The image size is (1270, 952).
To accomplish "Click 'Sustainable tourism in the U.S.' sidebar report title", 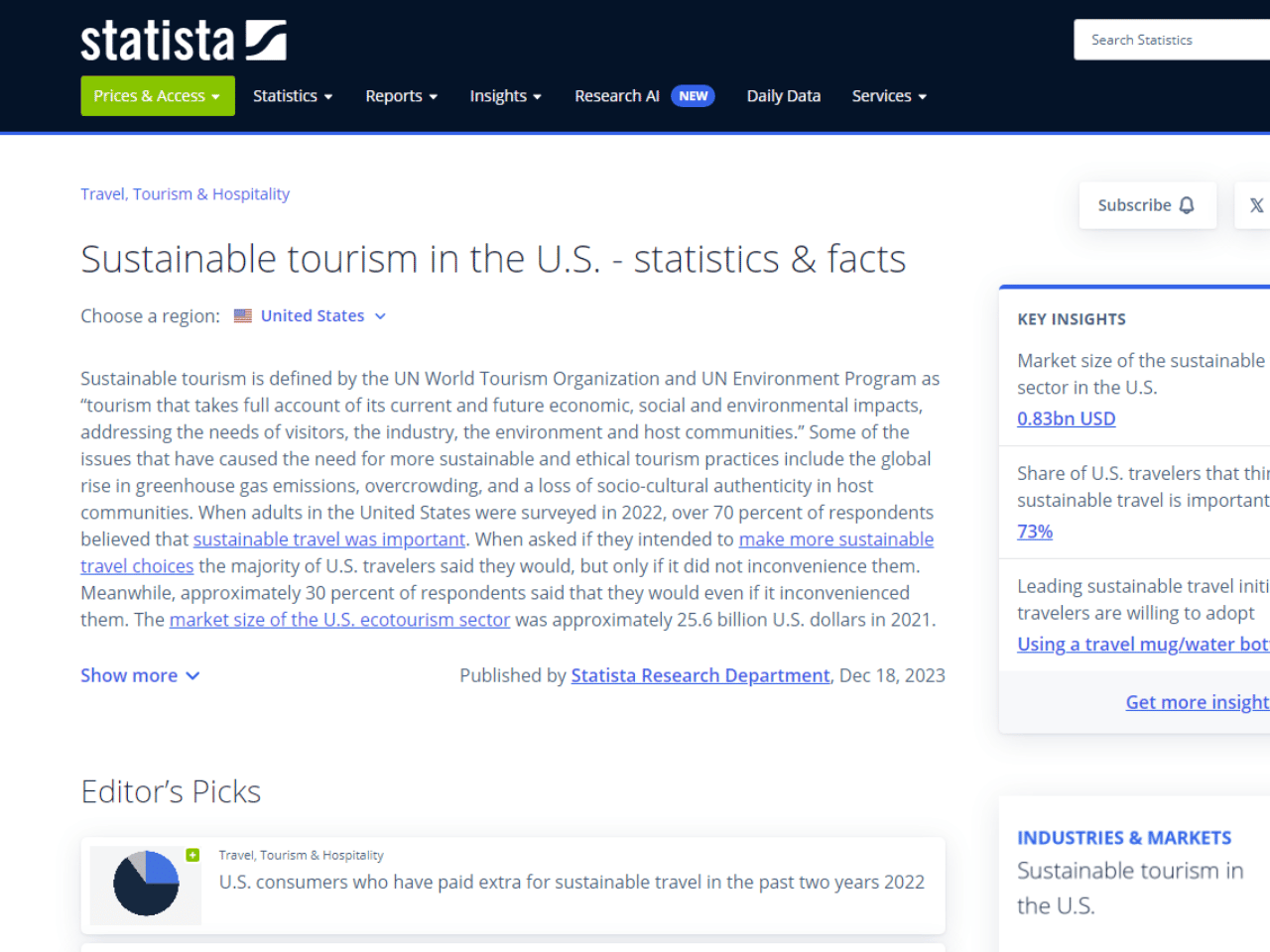I will (x=1130, y=888).
